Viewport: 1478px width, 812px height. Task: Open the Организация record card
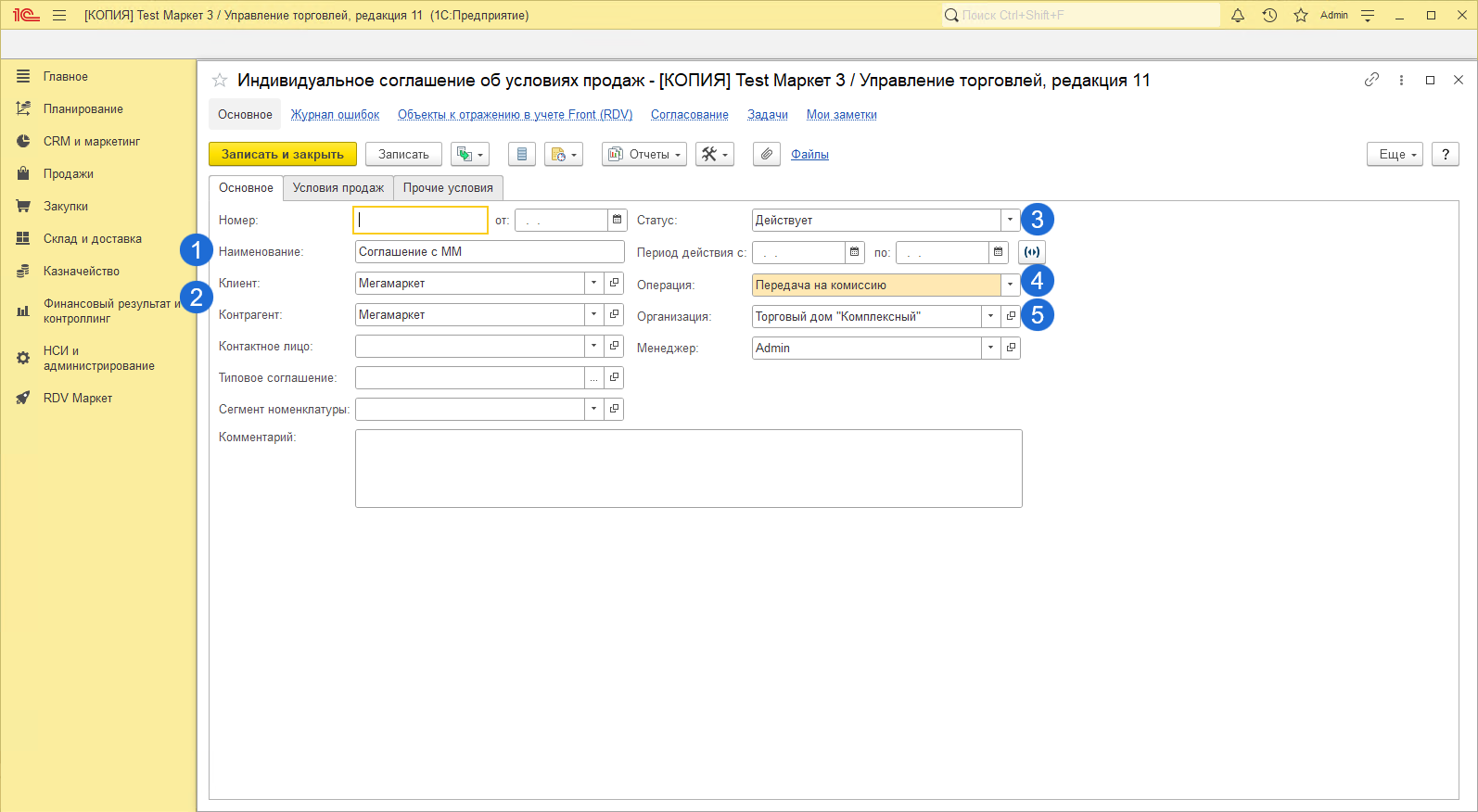point(1011,316)
